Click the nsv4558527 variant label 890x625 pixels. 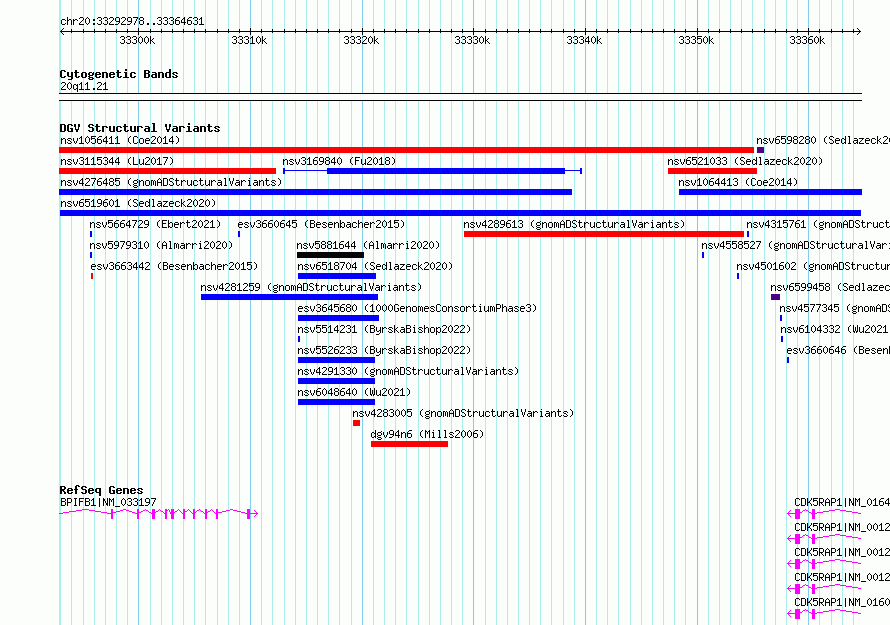pyautogui.click(x=795, y=245)
